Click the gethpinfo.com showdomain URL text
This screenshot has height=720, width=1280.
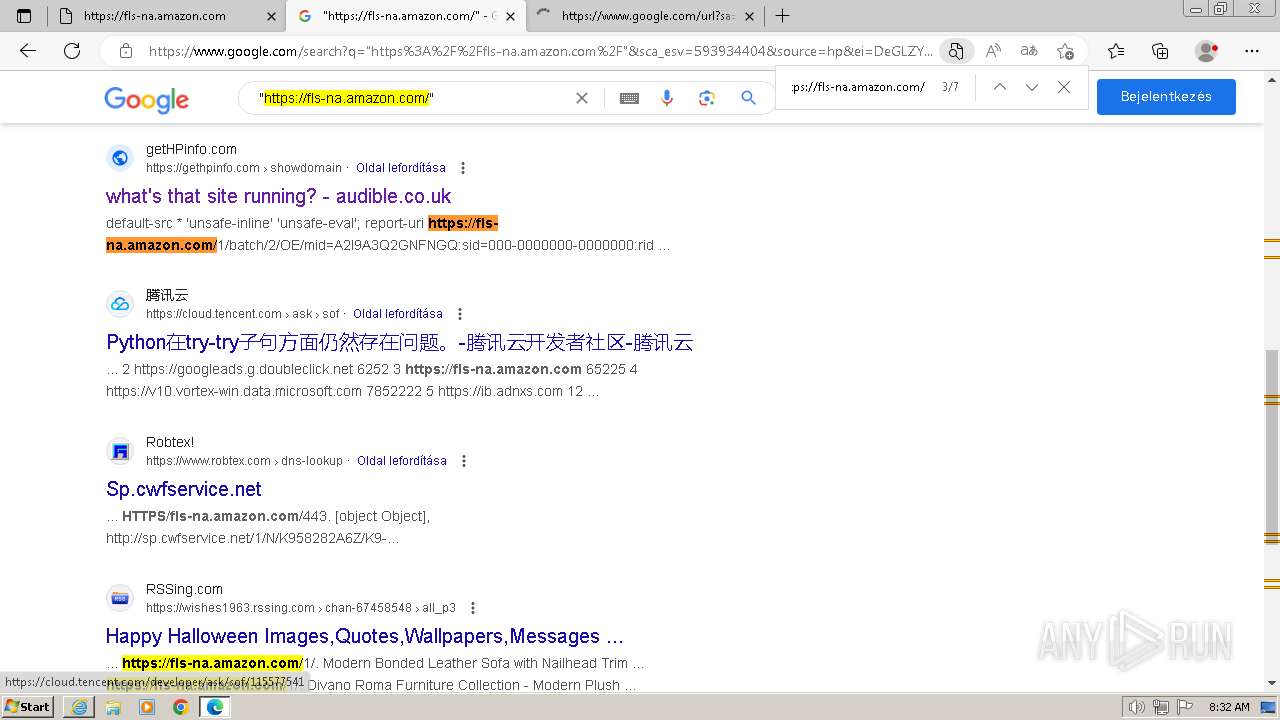[244, 168]
